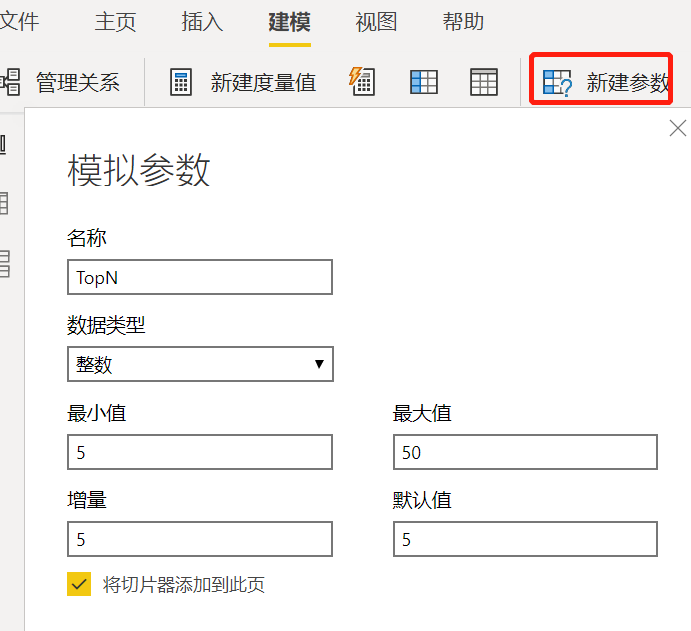
Task: Click the quick measure lightning icon
Action: (x=362, y=82)
